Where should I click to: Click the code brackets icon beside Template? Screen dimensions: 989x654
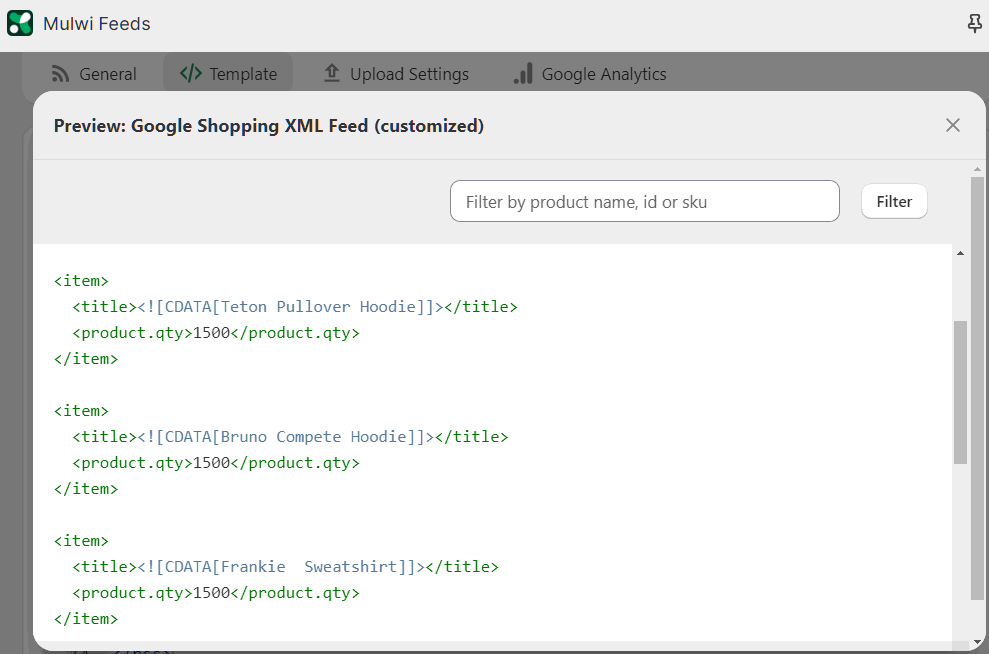pos(190,74)
